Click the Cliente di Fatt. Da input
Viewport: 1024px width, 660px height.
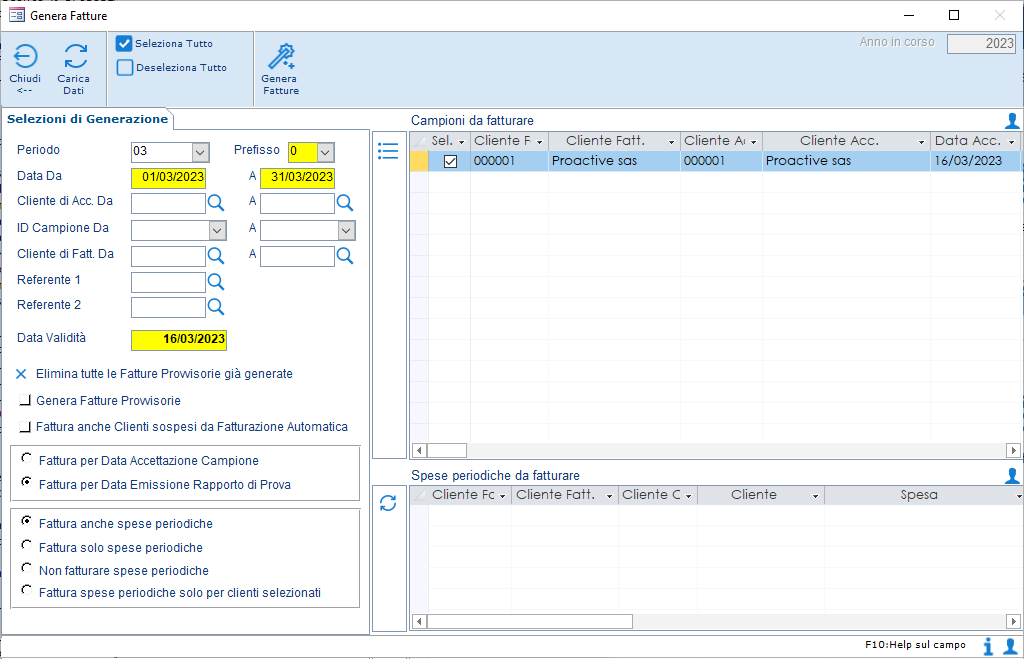click(168, 257)
